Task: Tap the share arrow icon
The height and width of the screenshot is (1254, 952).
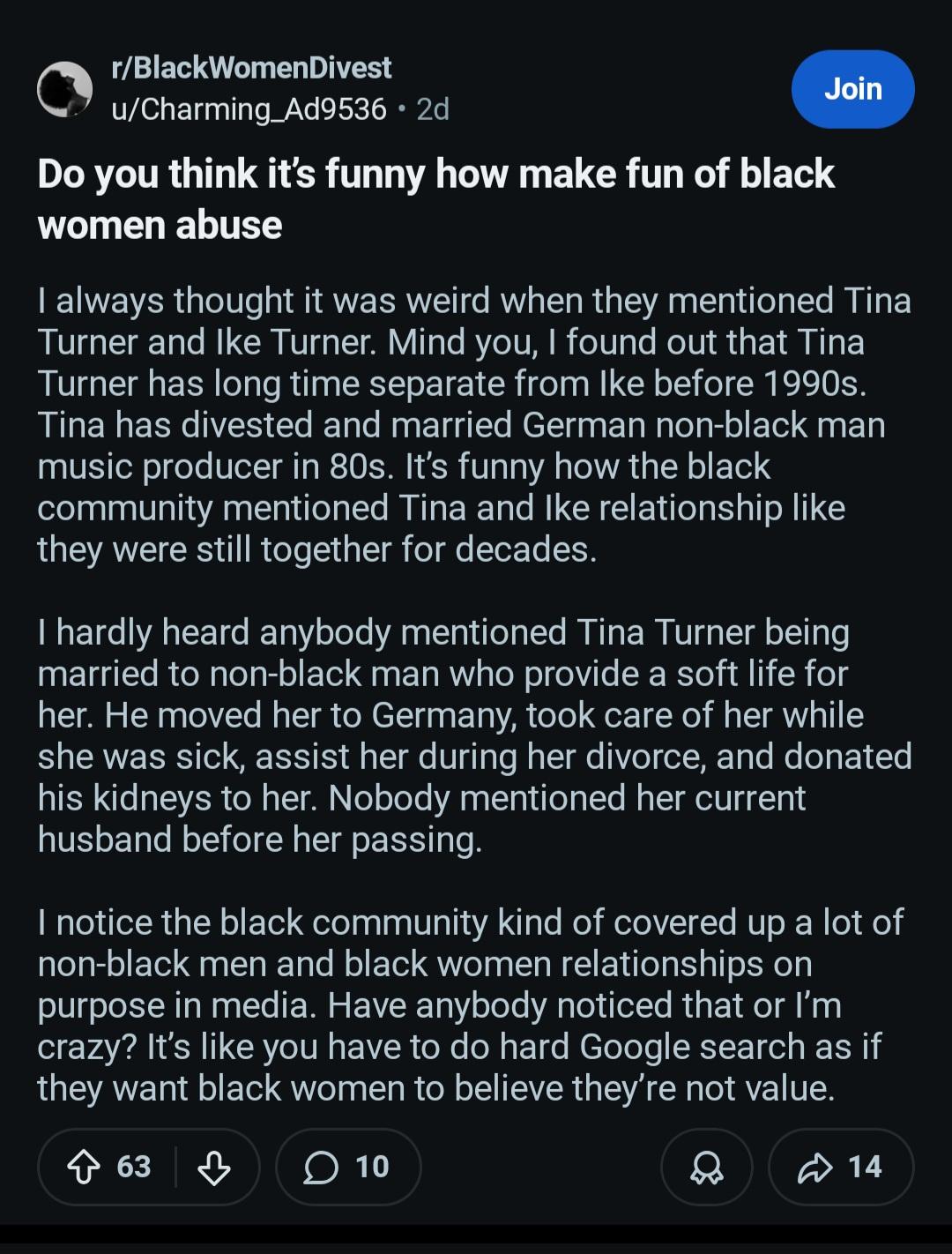Action: tap(814, 1168)
